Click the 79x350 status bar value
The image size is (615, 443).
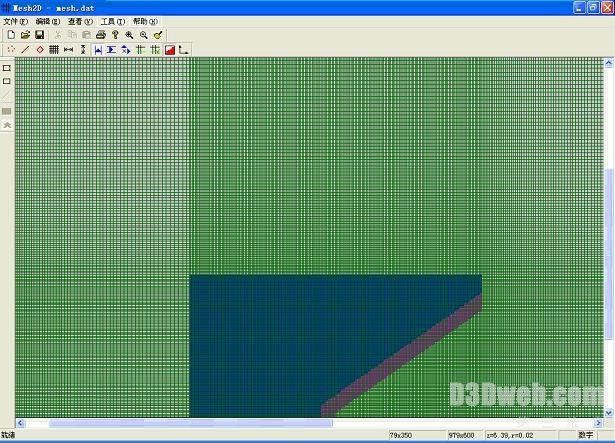click(401, 435)
